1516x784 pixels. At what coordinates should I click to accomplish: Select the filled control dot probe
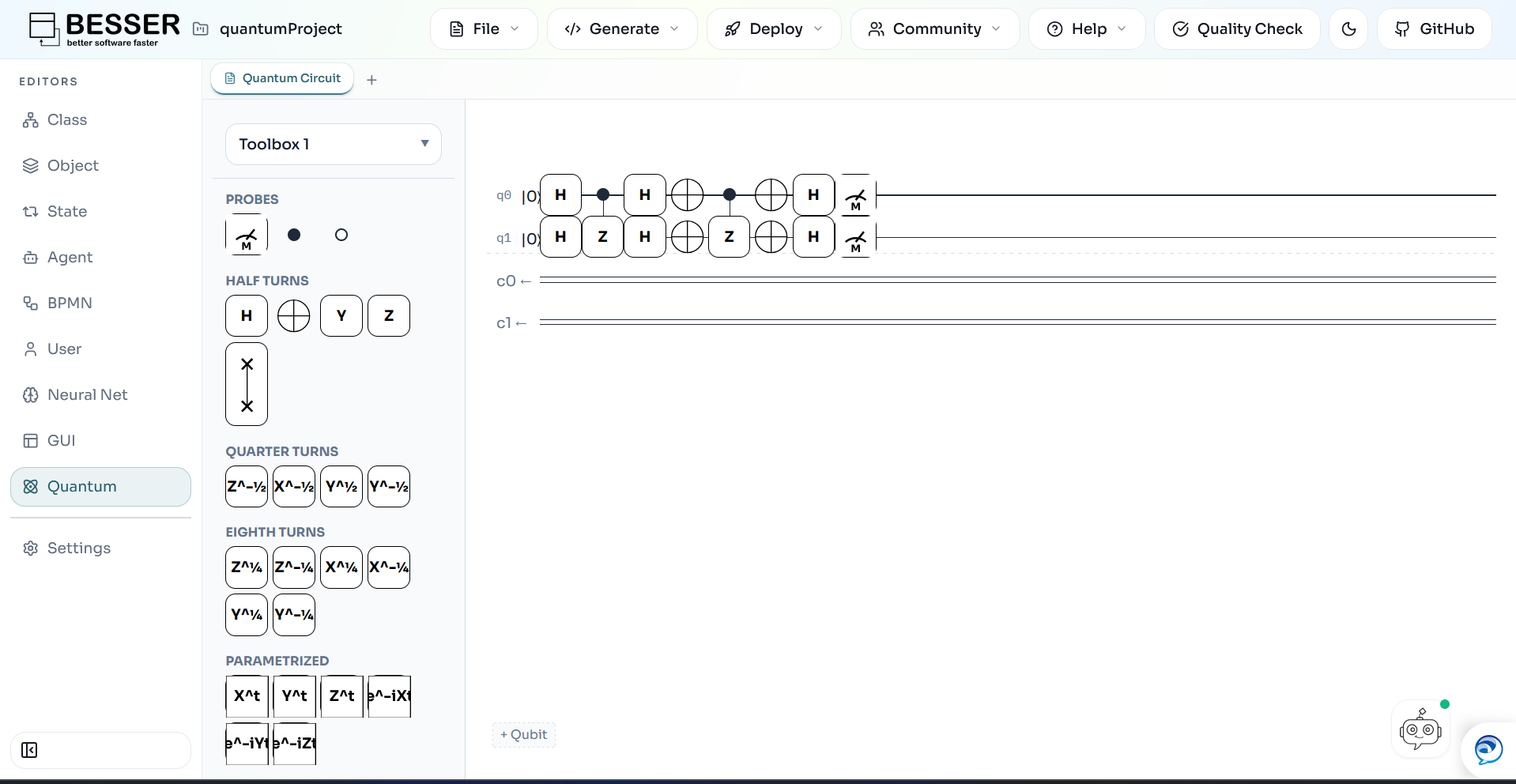pos(294,235)
